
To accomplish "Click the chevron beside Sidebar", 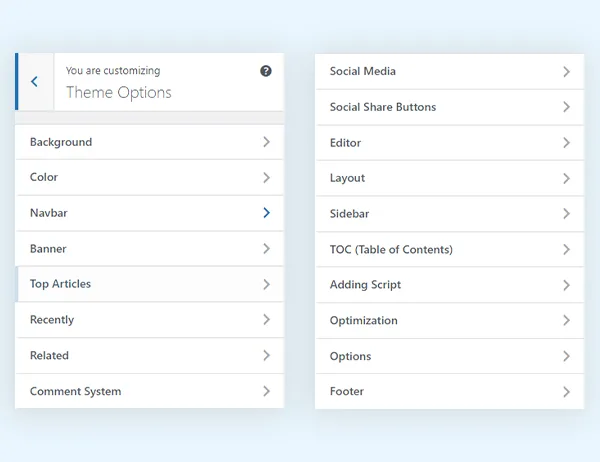I will [566, 214].
